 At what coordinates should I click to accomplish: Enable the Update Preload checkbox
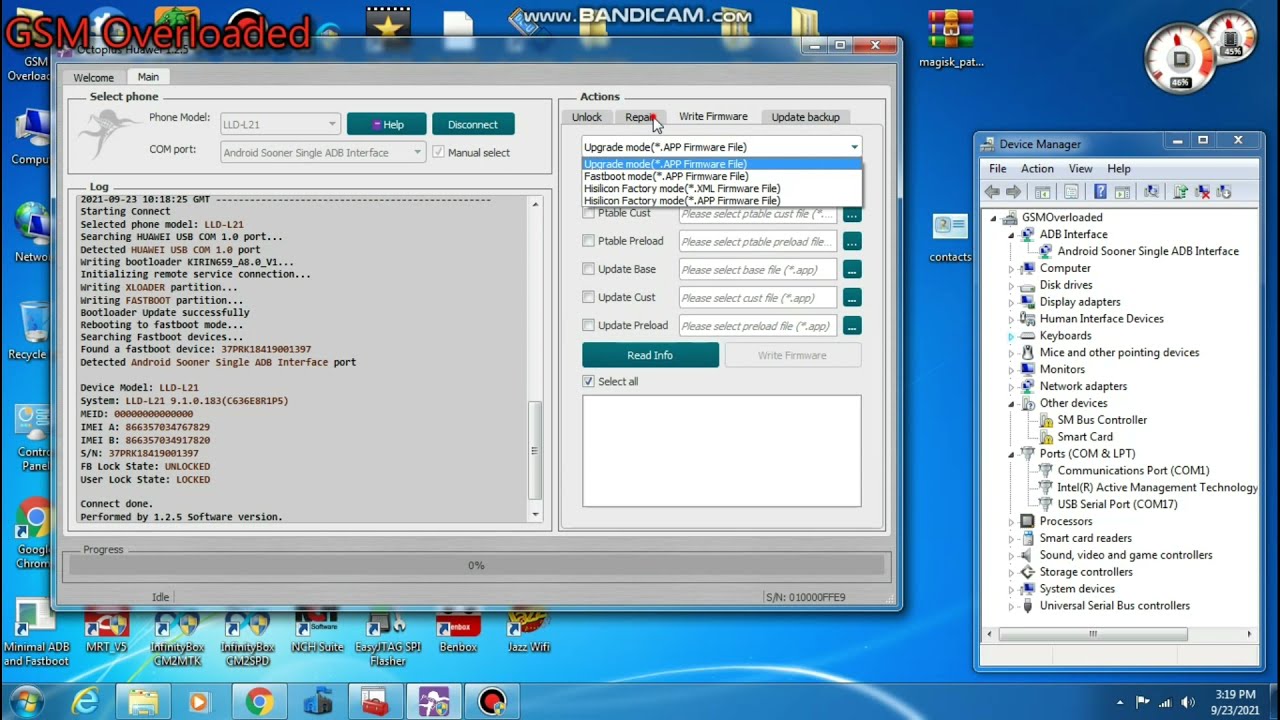pos(588,325)
